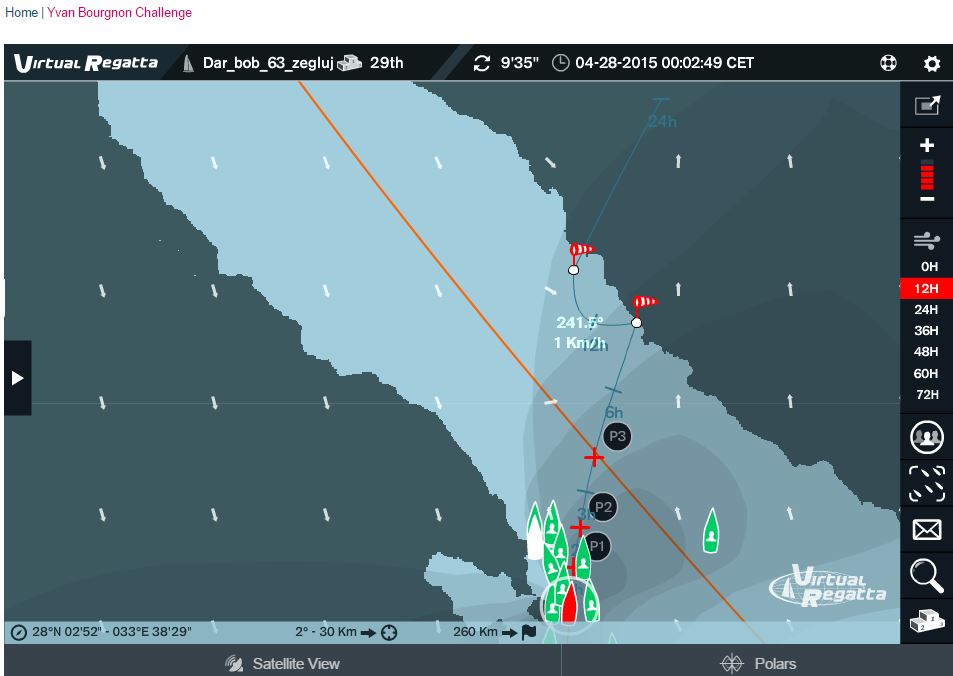This screenshot has height=676, width=953.
Task: Zoom out with the minus icon
Action: coord(927,199)
